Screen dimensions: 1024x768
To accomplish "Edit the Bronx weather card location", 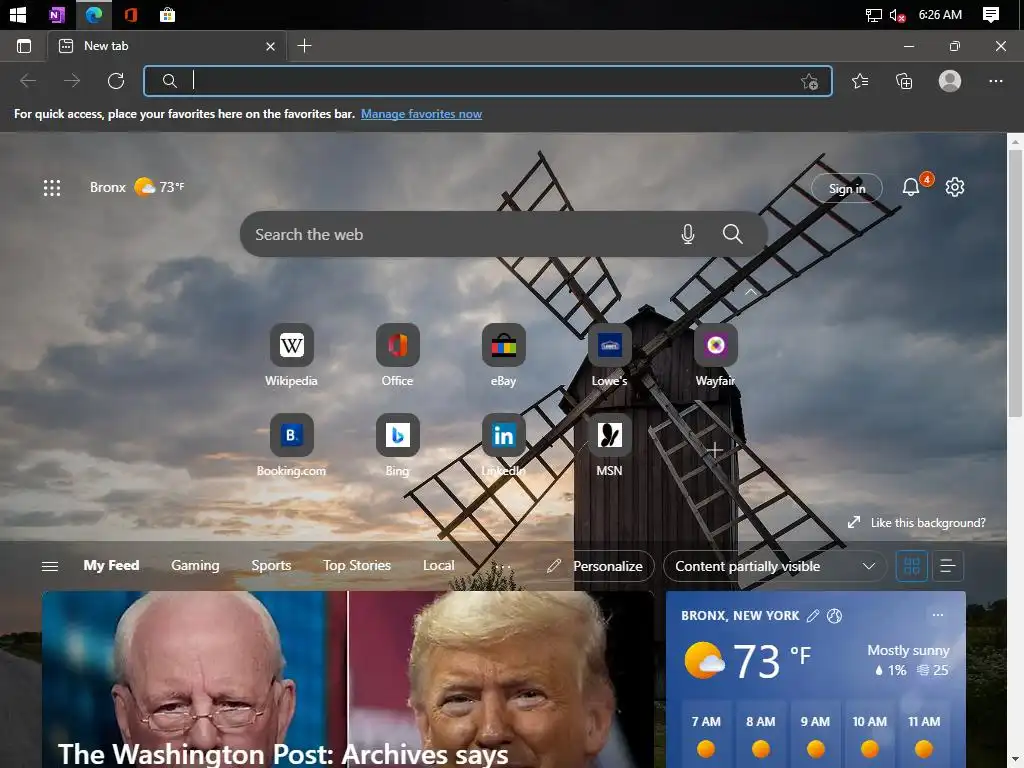I will pyautogui.click(x=812, y=616).
